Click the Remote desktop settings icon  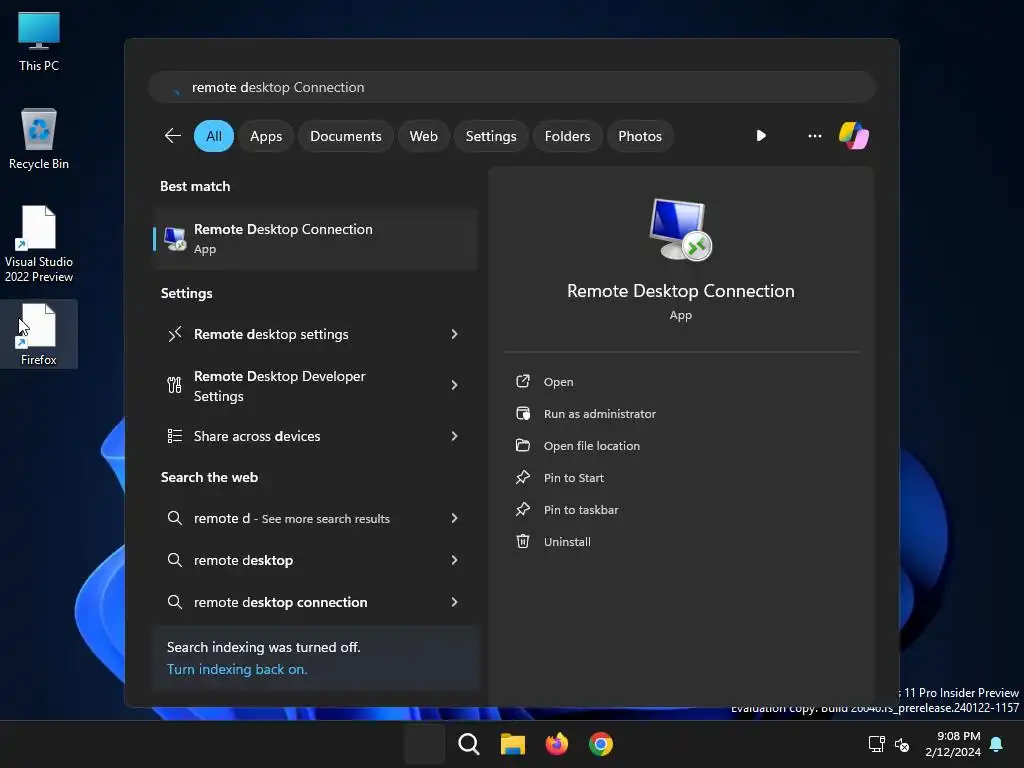pos(174,334)
